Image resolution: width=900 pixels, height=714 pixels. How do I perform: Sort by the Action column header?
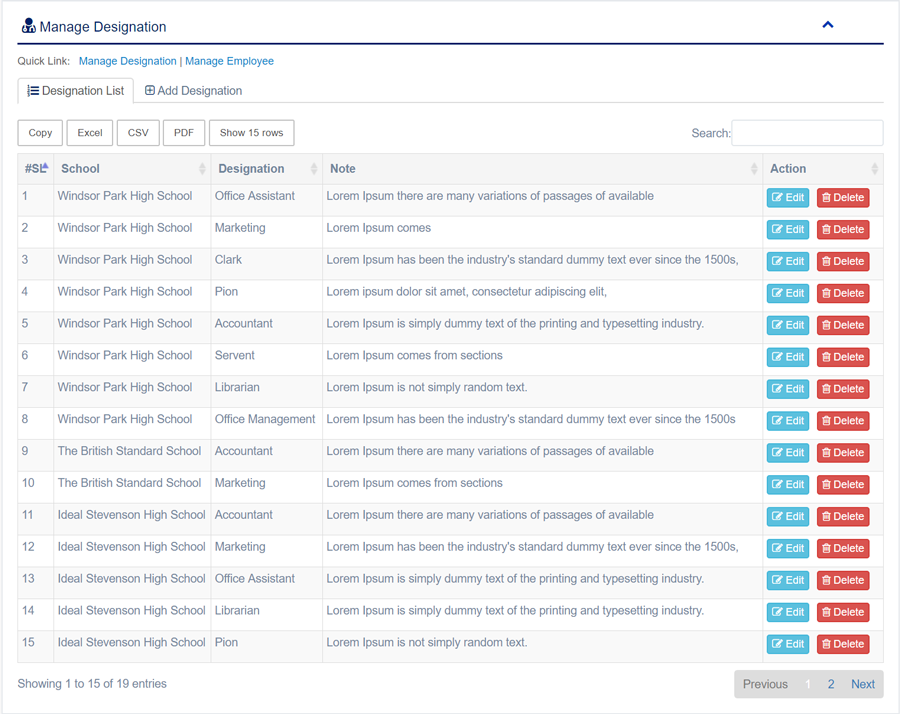coord(823,169)
